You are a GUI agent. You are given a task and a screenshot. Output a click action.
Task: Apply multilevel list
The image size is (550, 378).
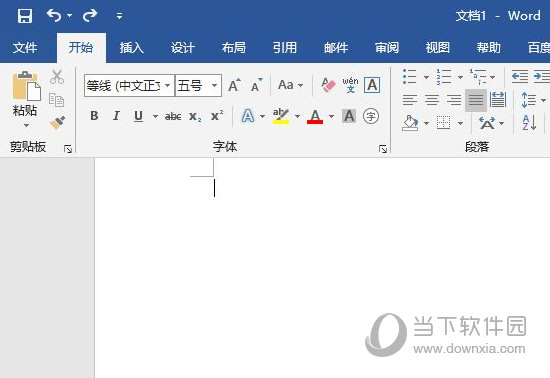[478, 76]
